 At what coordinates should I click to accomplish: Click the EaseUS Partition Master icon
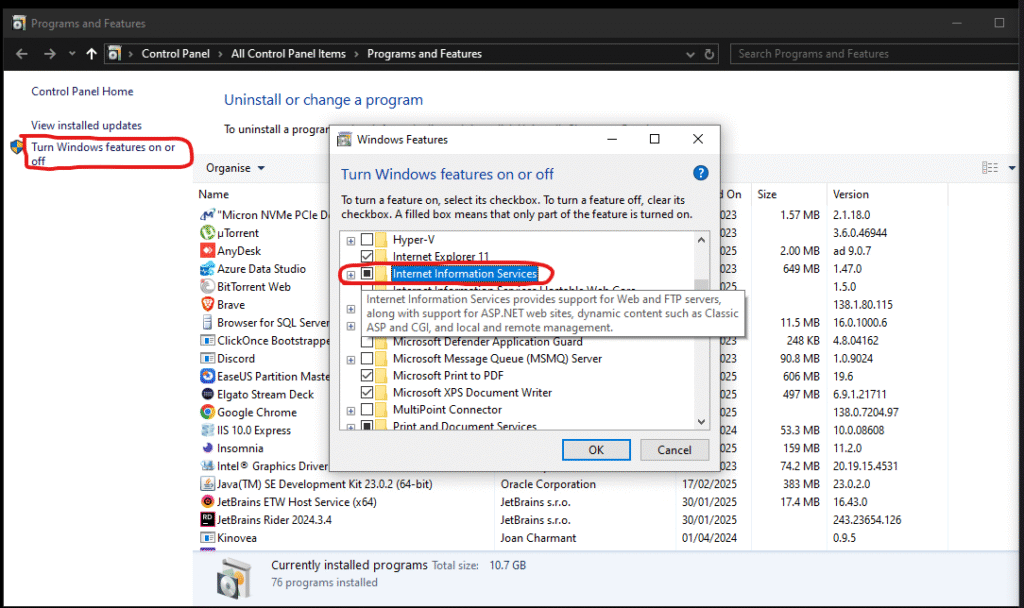coord(207,376)
